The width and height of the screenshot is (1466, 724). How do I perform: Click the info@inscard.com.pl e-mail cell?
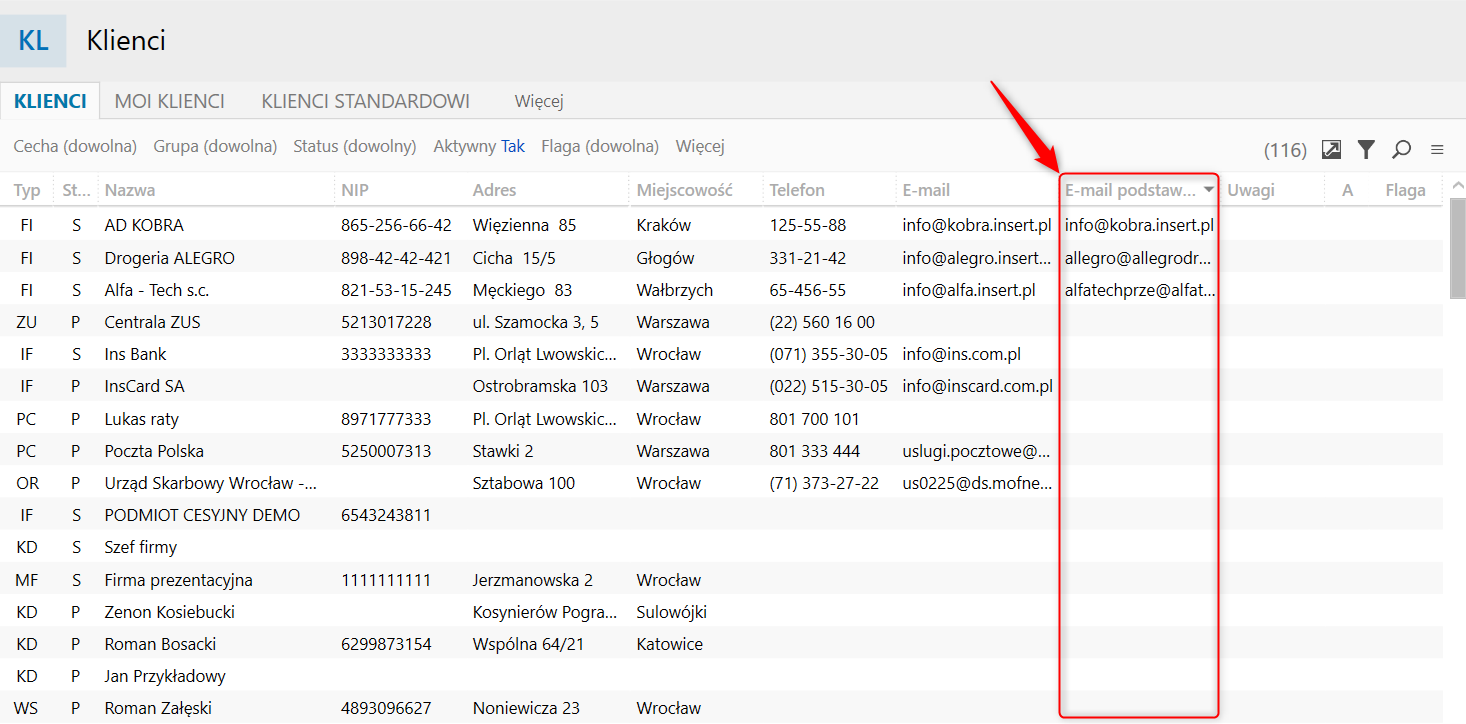978,386
